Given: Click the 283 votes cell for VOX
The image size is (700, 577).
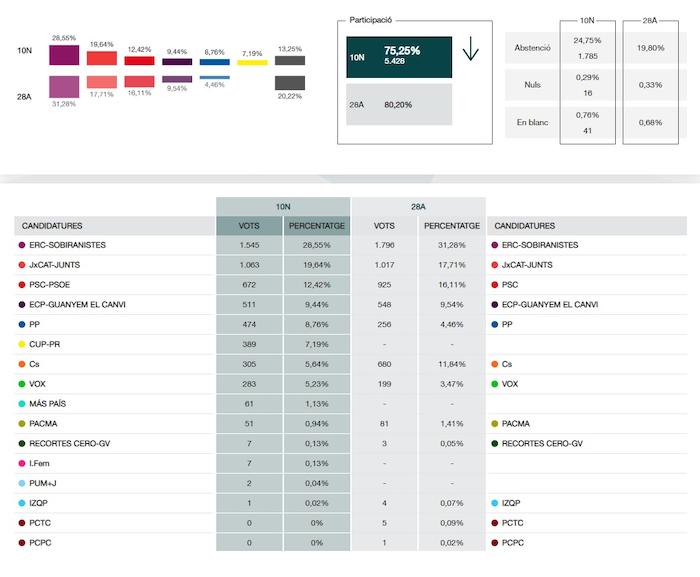Looking at the screenshot, I should pyautogui.click(x=249, y=384).
